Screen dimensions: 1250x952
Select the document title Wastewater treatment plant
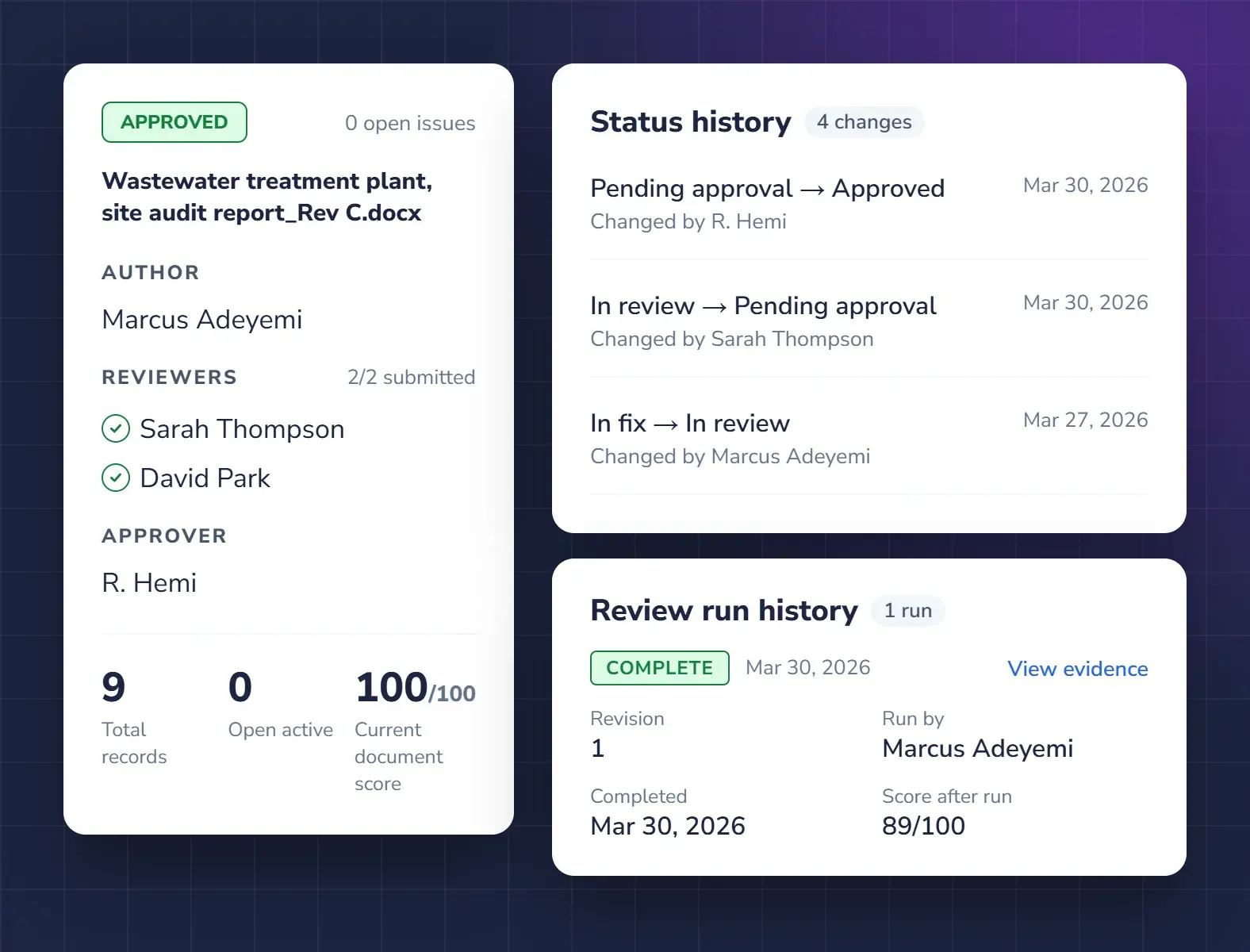click(x=267, y=197)
